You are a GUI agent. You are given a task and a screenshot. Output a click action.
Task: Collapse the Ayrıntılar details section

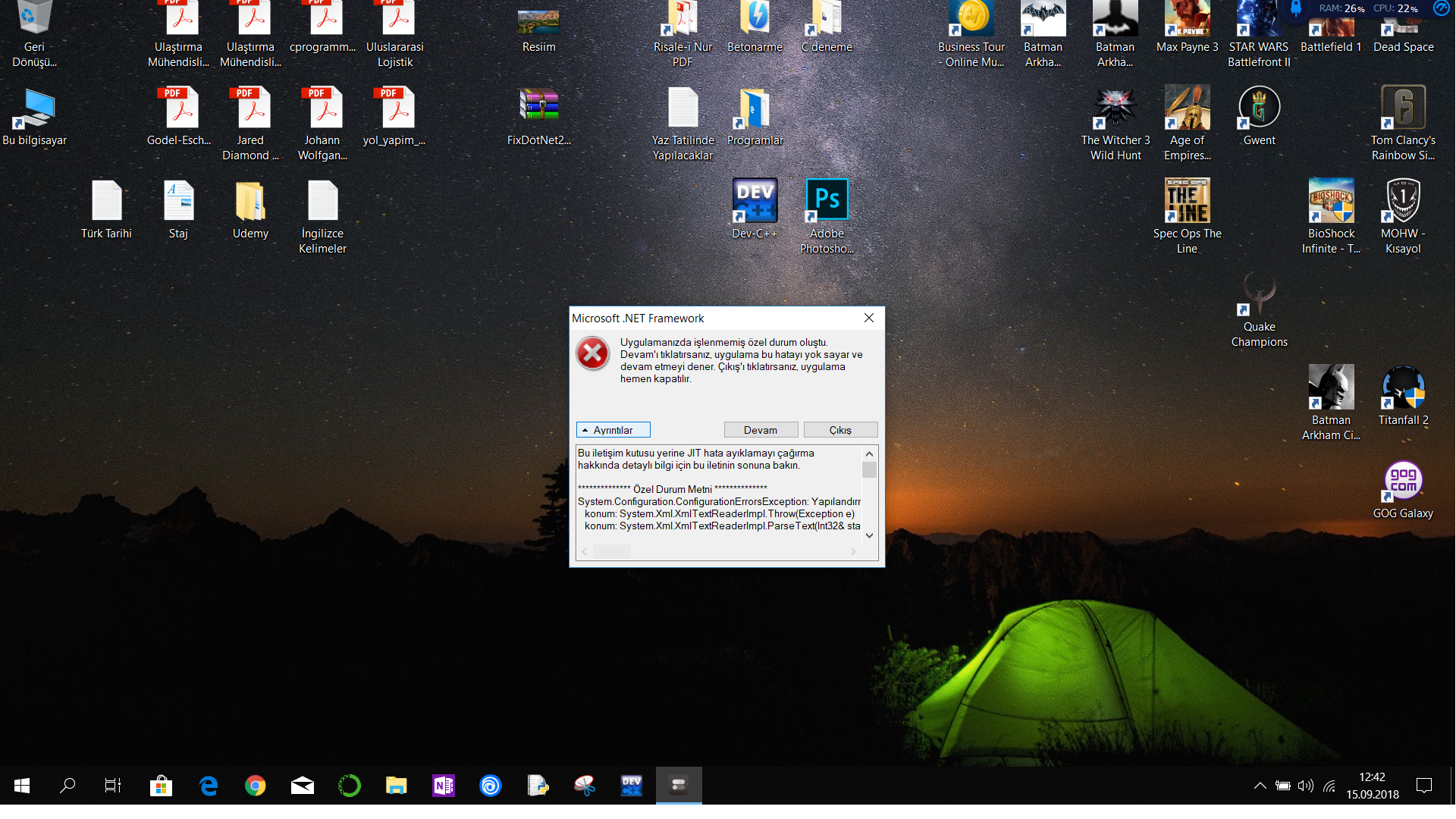pyautogui.click(x=613, y=430)
